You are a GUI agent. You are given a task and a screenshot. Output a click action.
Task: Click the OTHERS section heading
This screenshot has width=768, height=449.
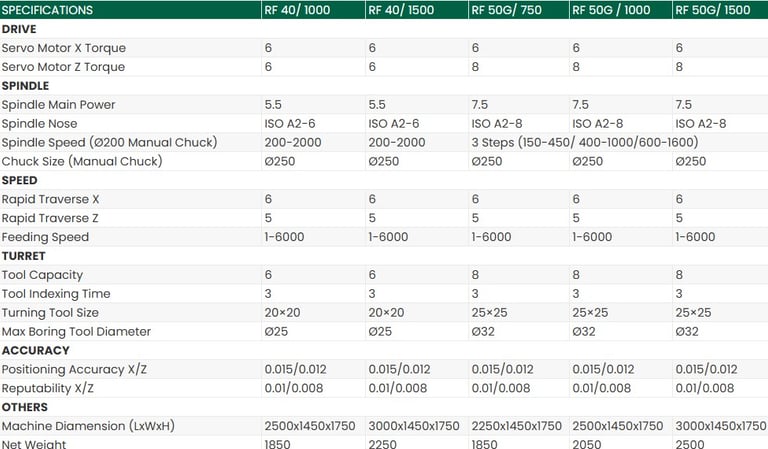pos(25,407)
